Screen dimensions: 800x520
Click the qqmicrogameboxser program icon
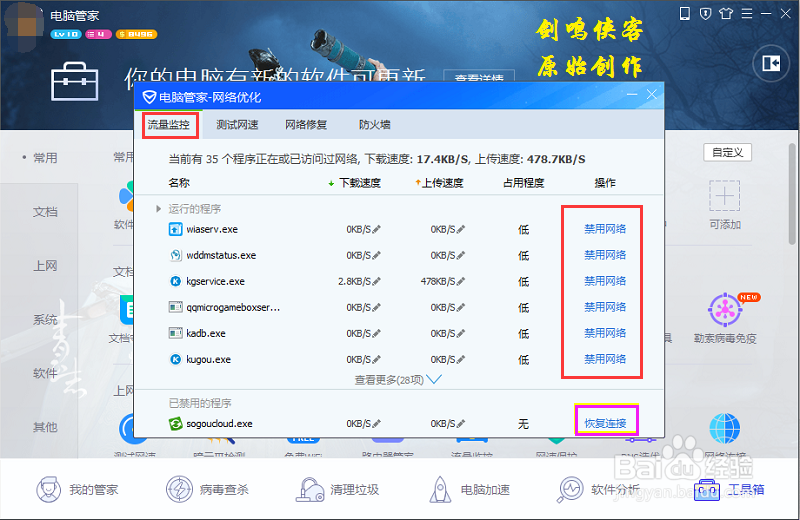pos(175,307)
